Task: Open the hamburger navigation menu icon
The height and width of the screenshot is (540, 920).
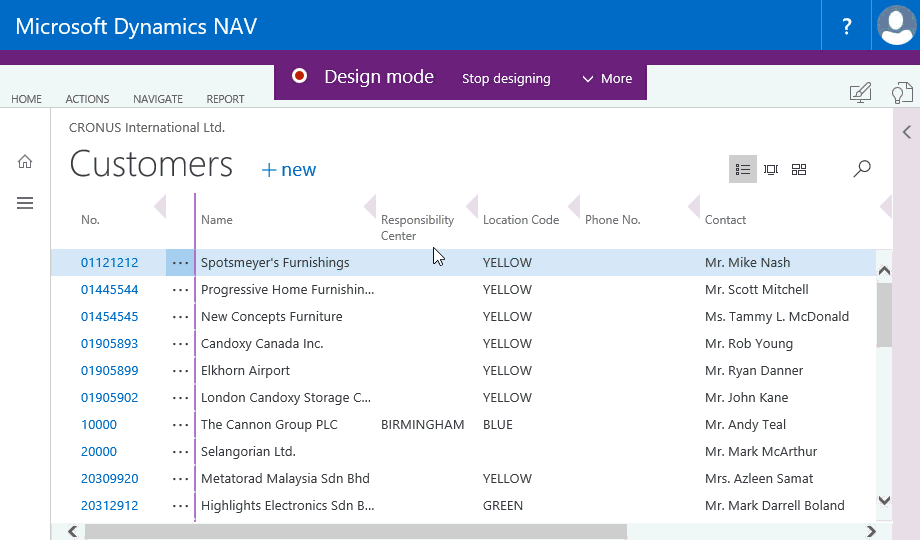Action: (x=25, y=203)
